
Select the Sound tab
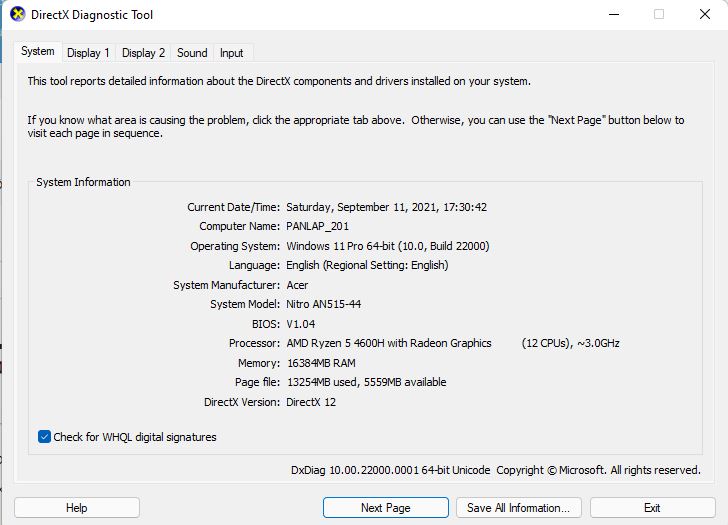tap(192, 53)
